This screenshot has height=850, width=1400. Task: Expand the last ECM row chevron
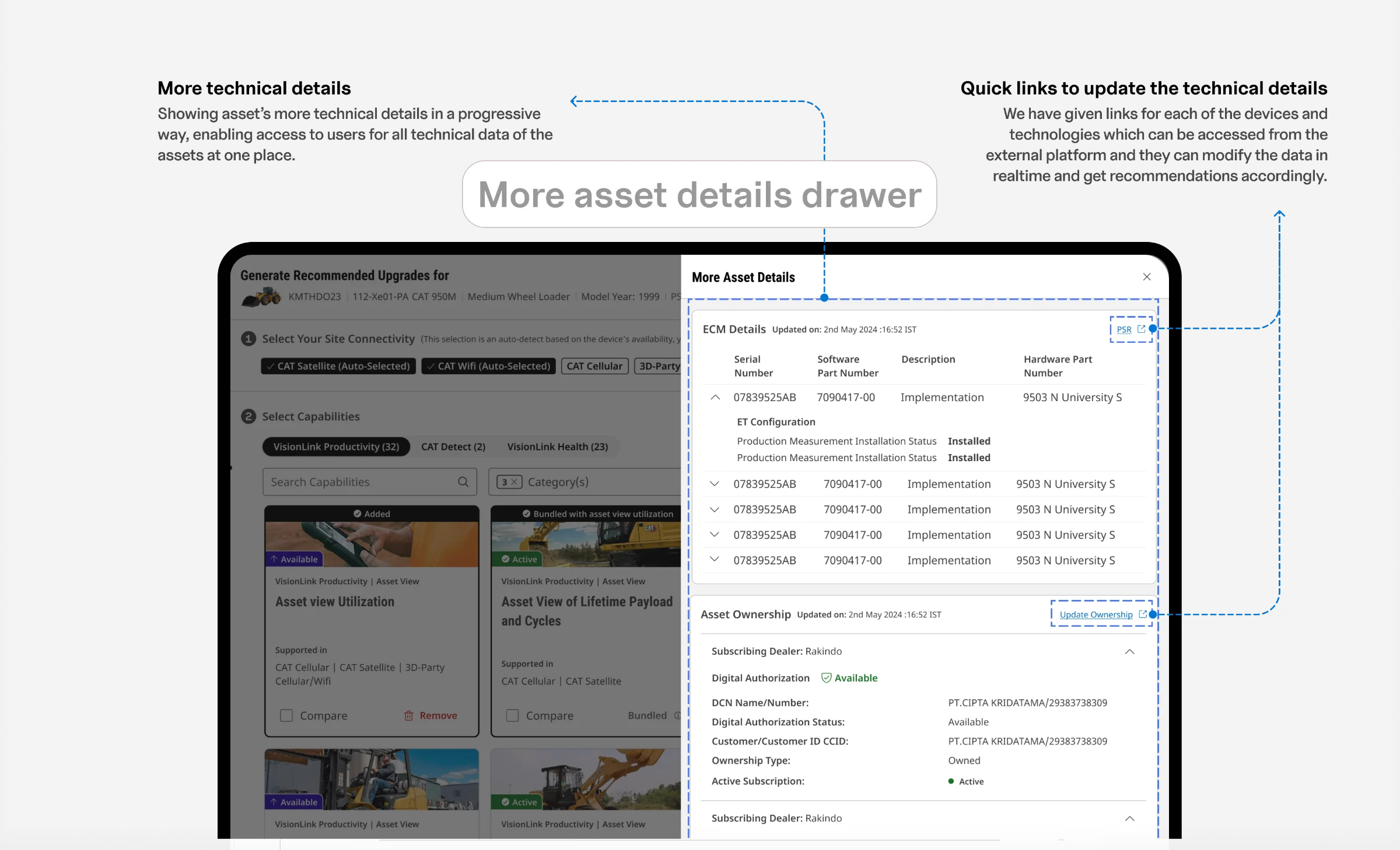(x=715, y=560)
